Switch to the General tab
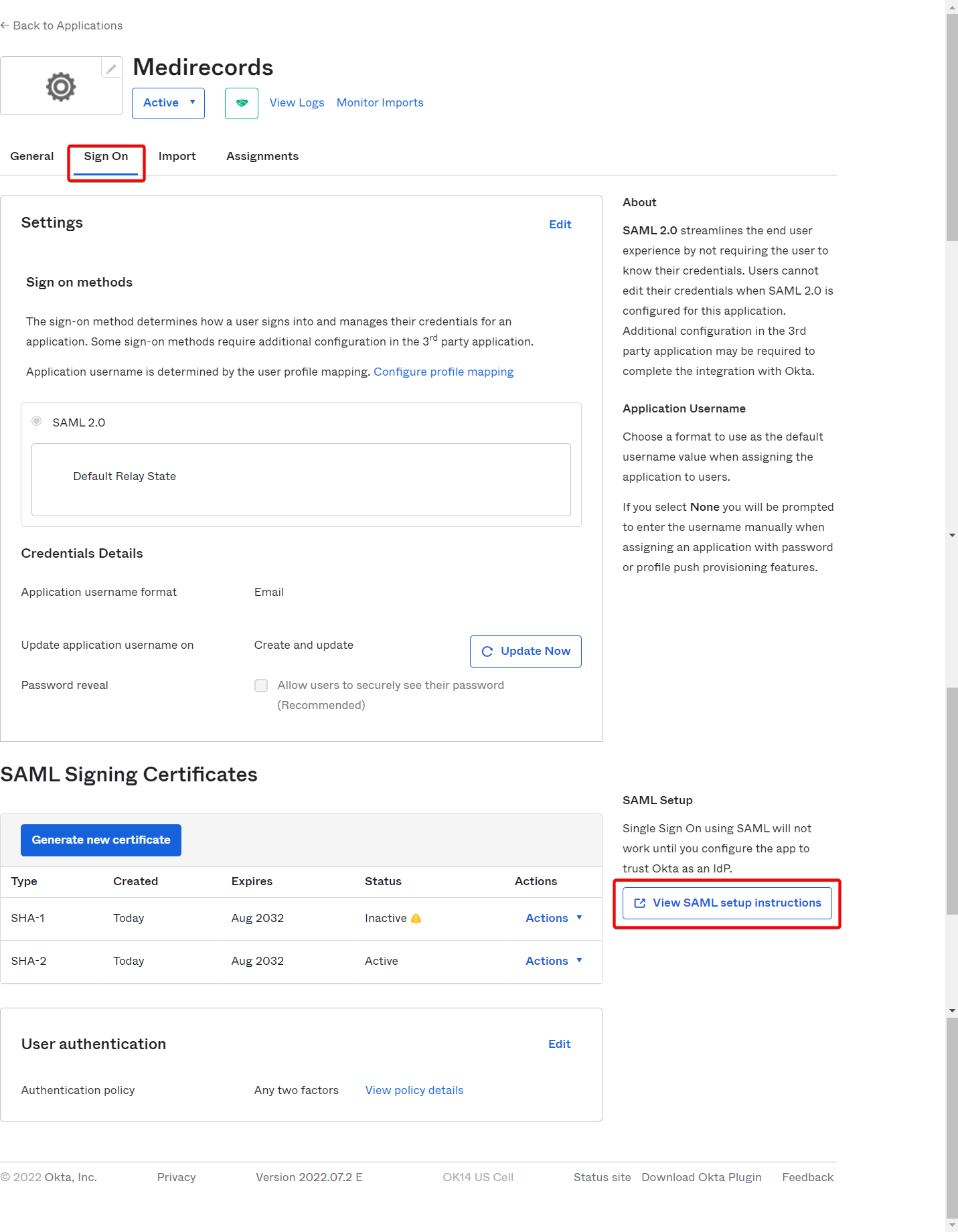The width and height of the screenshot is (958, 1232). (x=32, y=156)
